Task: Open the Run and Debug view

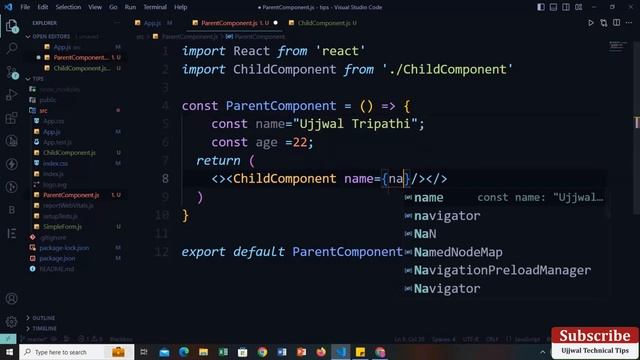Action: (11, 95)
